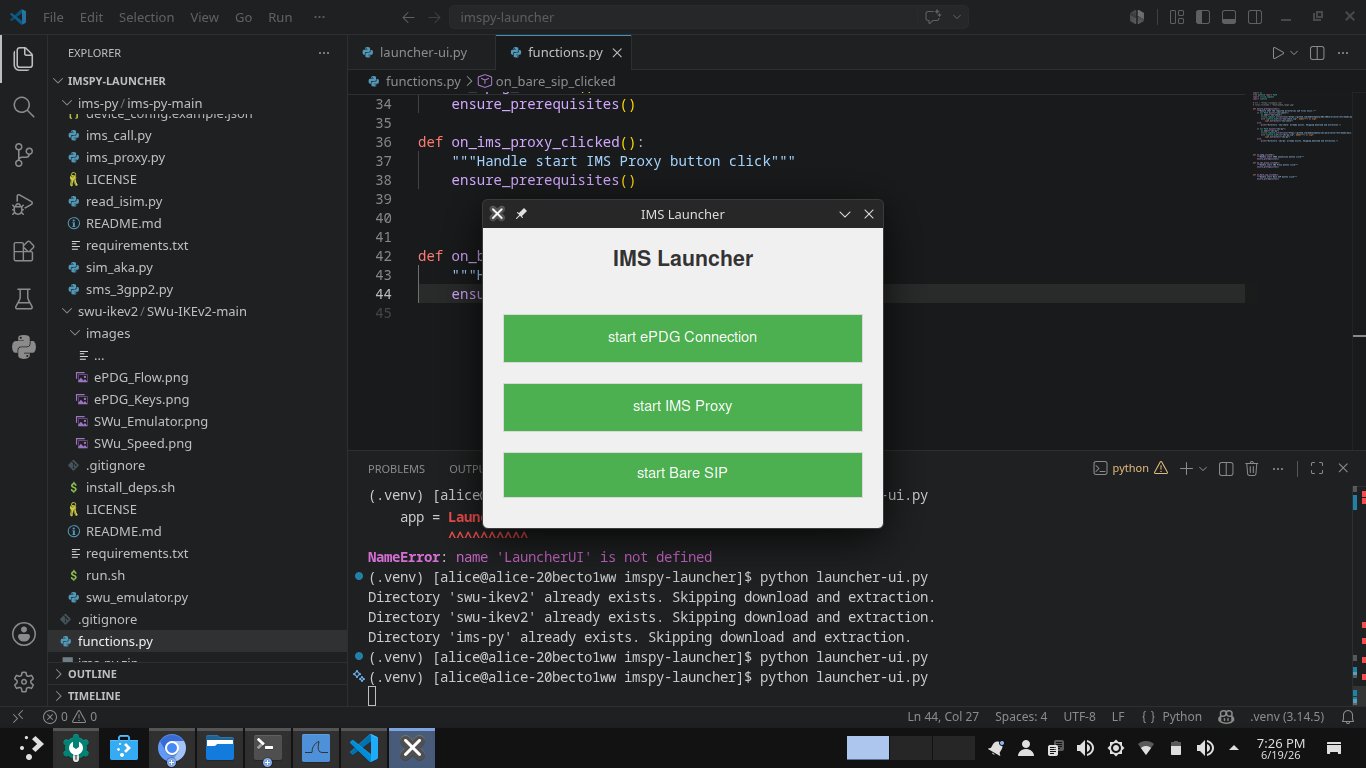Kill the terminal with trash icon
This screenshot has height=768, width=1366.
click(1252, 468)
